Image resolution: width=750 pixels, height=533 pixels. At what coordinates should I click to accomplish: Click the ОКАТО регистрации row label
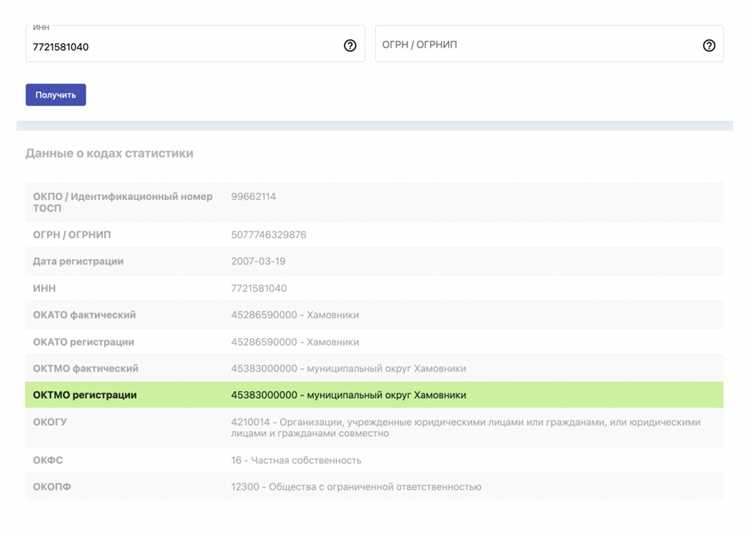coord(83,342)
